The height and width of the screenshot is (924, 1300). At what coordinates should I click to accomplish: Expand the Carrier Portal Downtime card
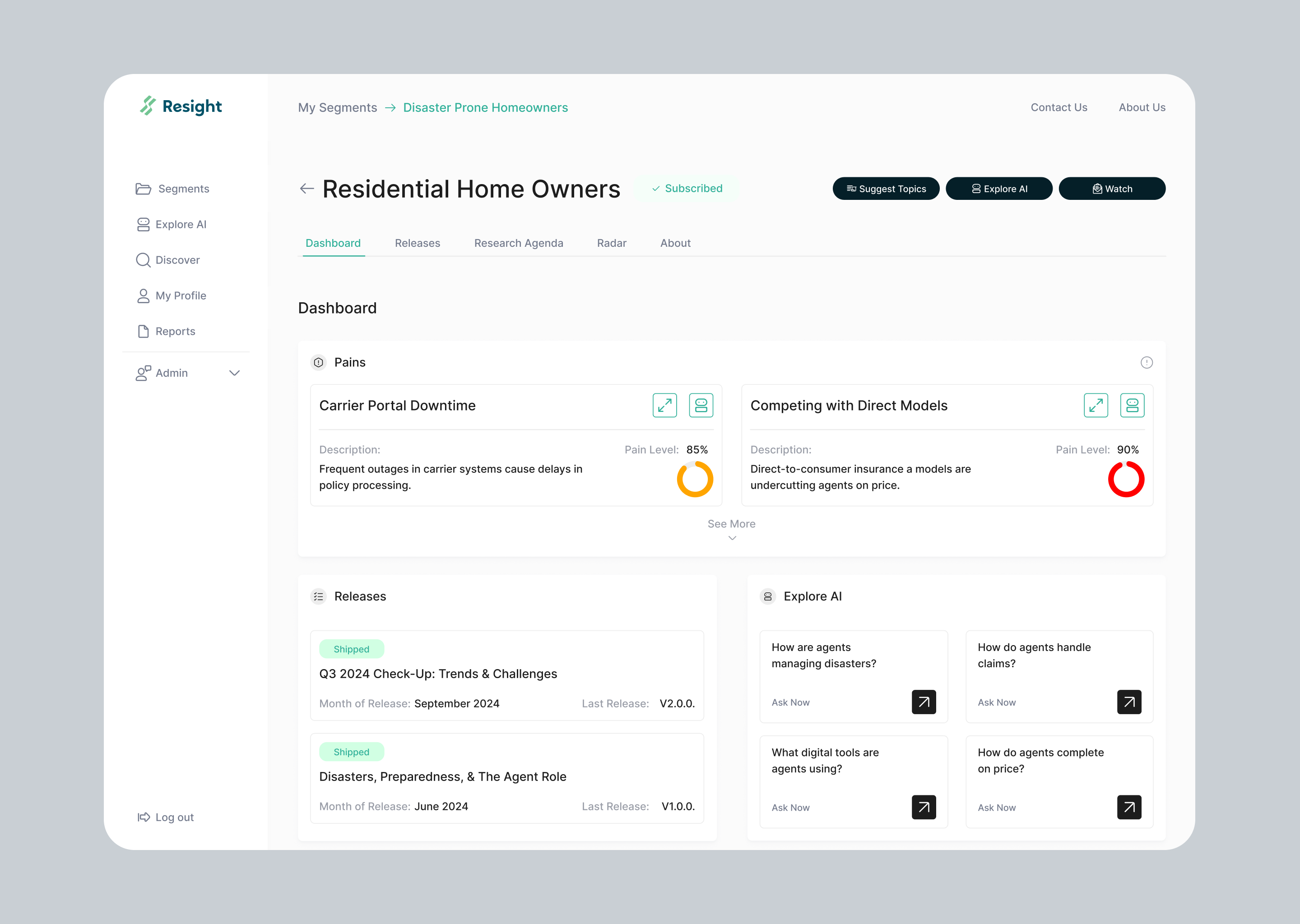(664, 405)
